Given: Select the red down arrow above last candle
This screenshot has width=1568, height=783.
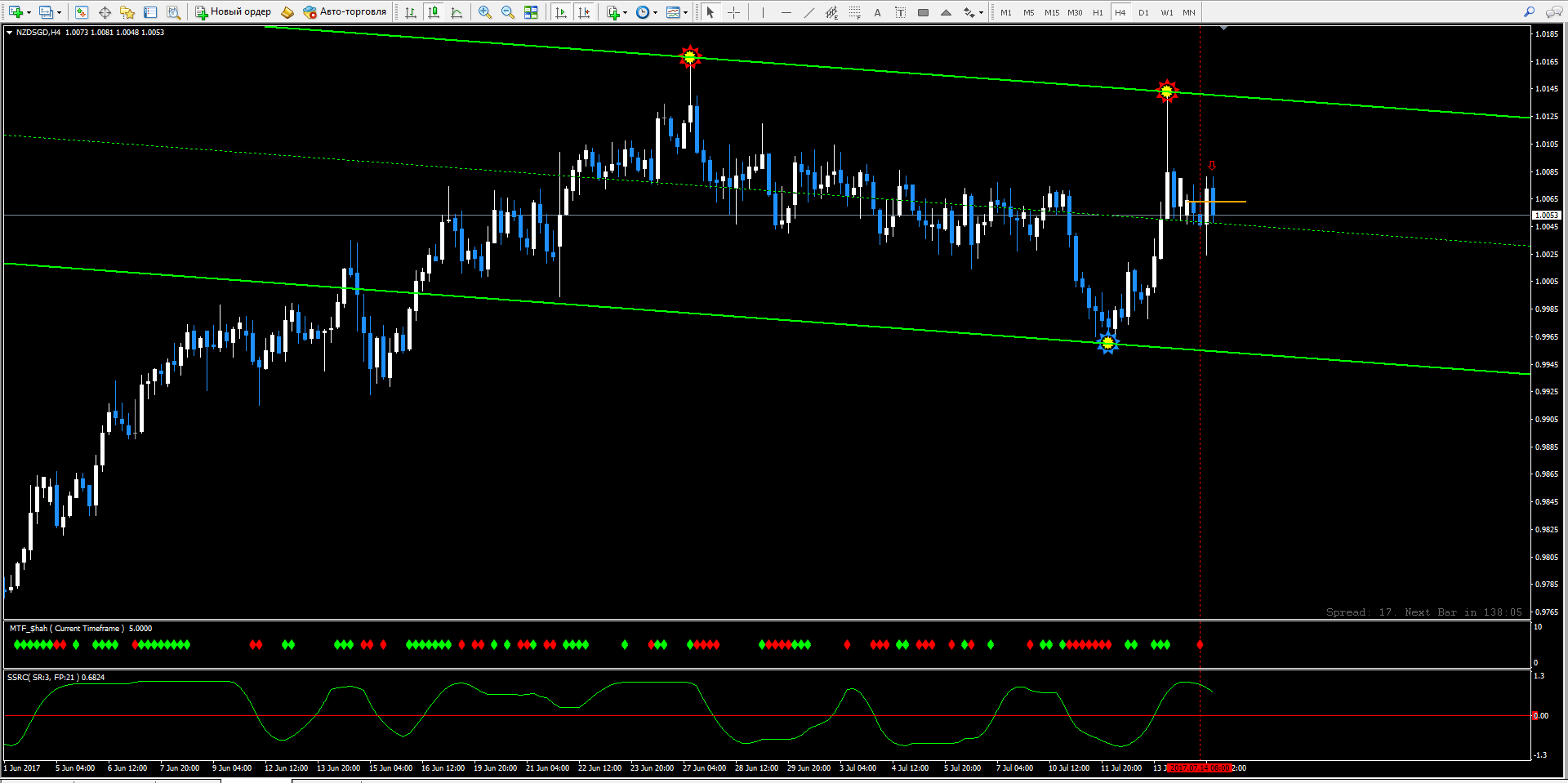Looking at the screenshot, I should click(x=1212, y=165).
